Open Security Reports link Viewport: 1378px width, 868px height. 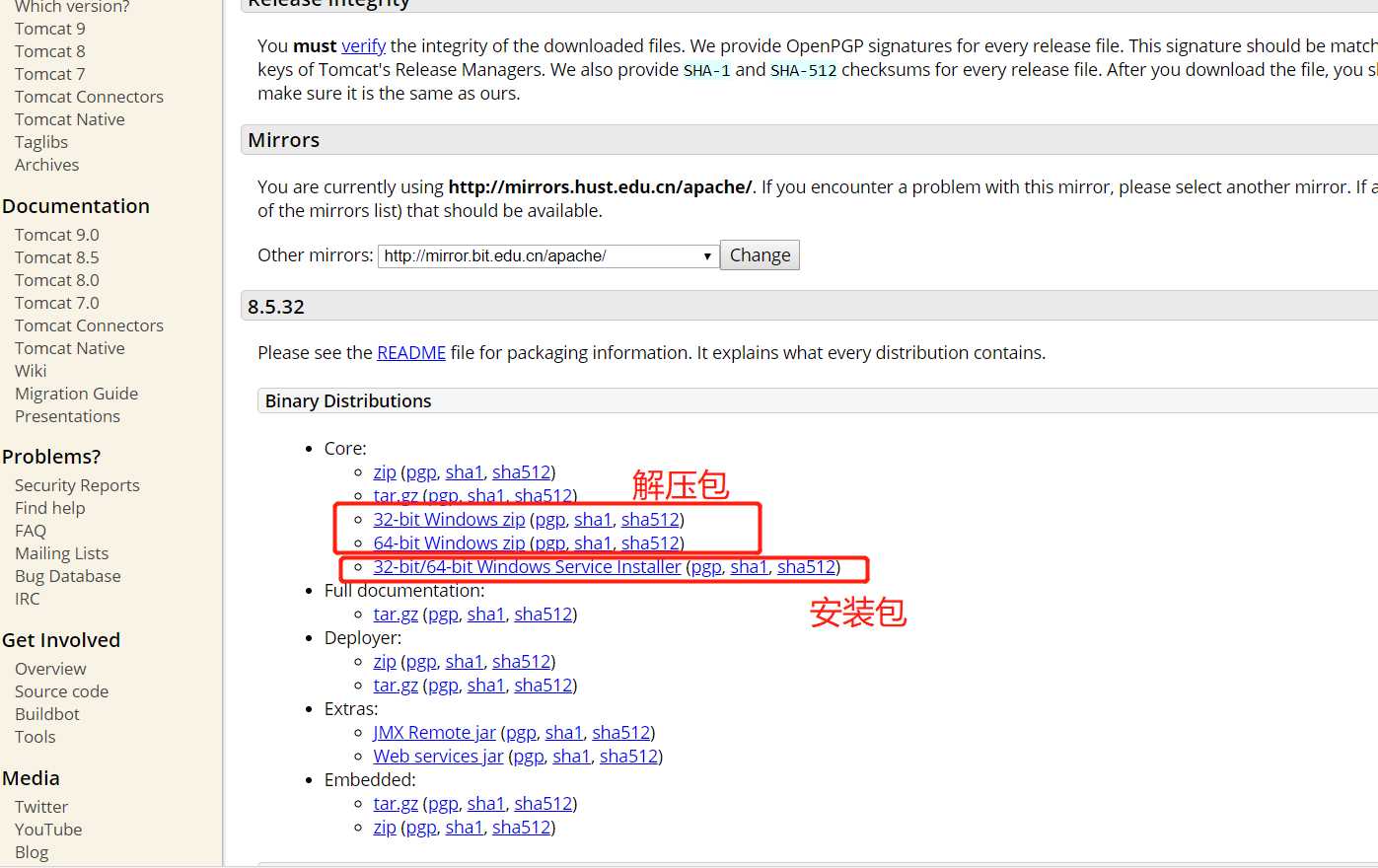pos(77,485)
